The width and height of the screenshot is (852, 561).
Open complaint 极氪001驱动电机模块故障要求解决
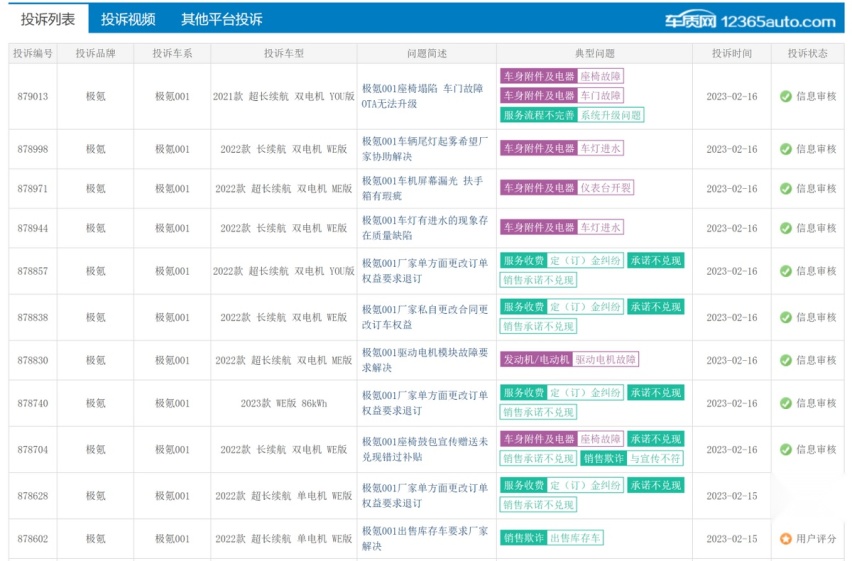(425, 360)
